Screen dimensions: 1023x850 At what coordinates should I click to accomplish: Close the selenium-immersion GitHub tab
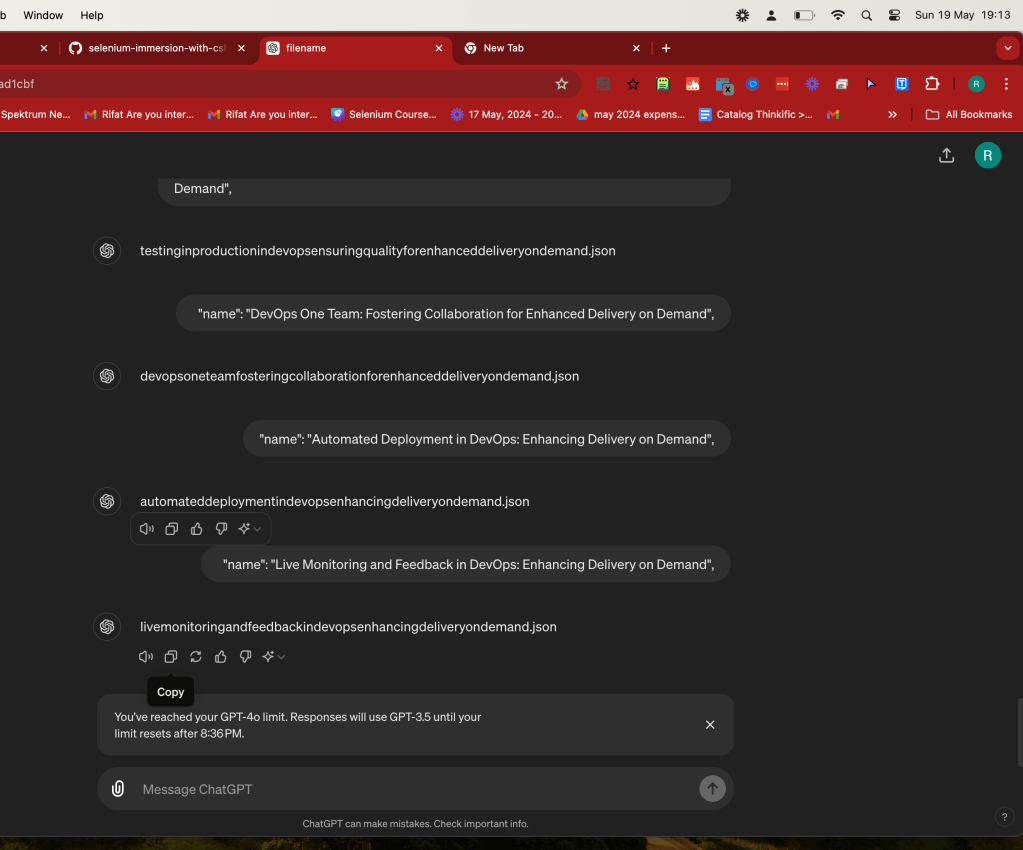[x=241, y=48]
